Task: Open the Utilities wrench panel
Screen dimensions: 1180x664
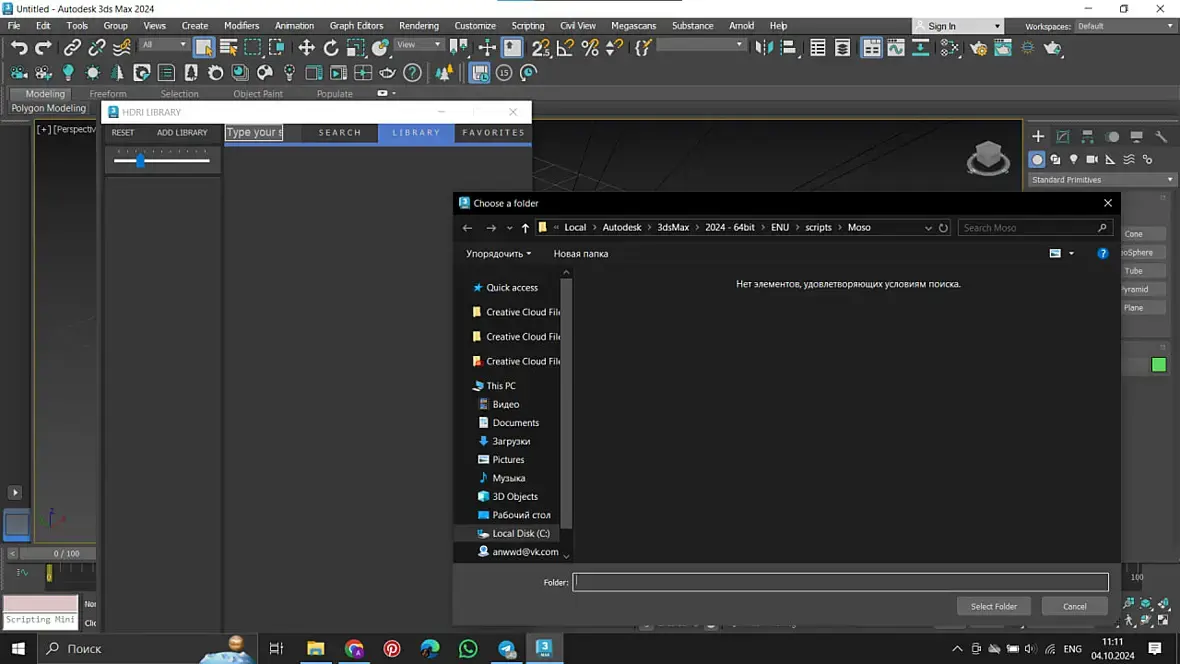Action: click(1161, 136)
